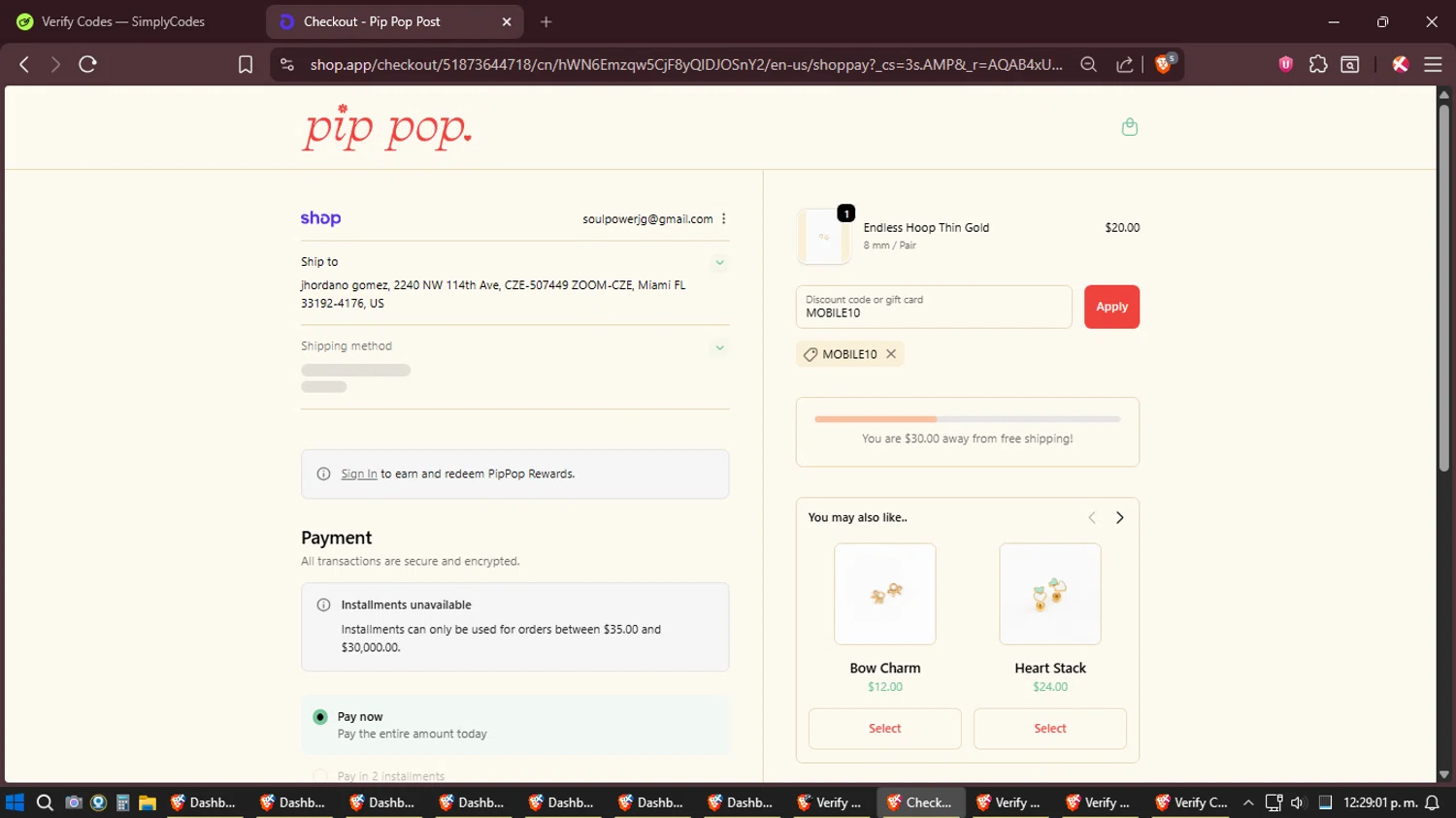Open a new browser tab
Screen dimensions: 1456x818
point(546,21)
